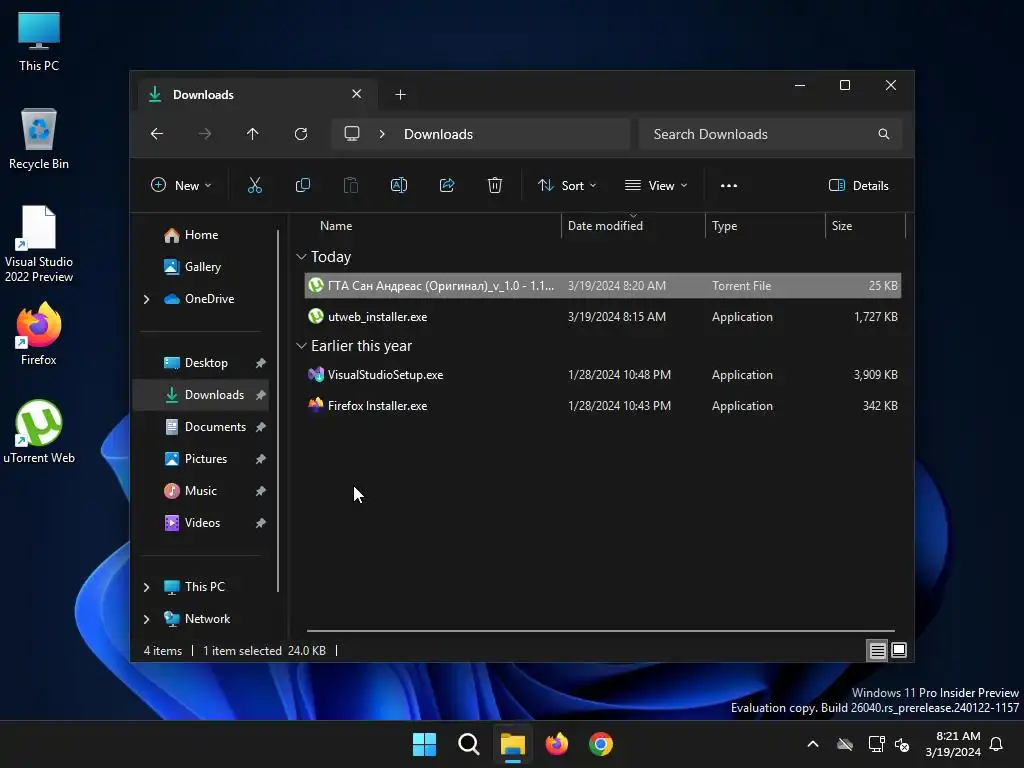Go forward with the right arrow

tap(205, 134)
